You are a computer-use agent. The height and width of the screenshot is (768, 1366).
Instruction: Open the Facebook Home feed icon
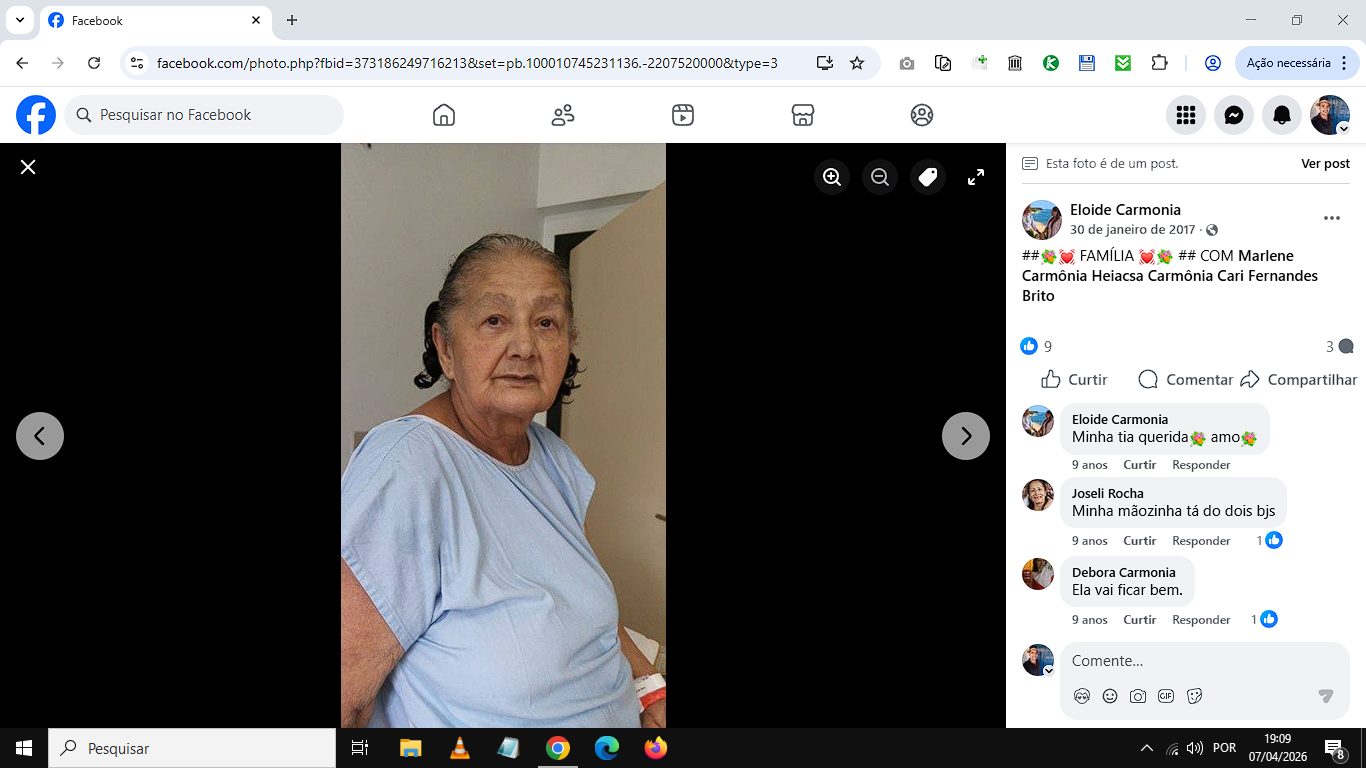pyautogui.click(x=444, y=115)
